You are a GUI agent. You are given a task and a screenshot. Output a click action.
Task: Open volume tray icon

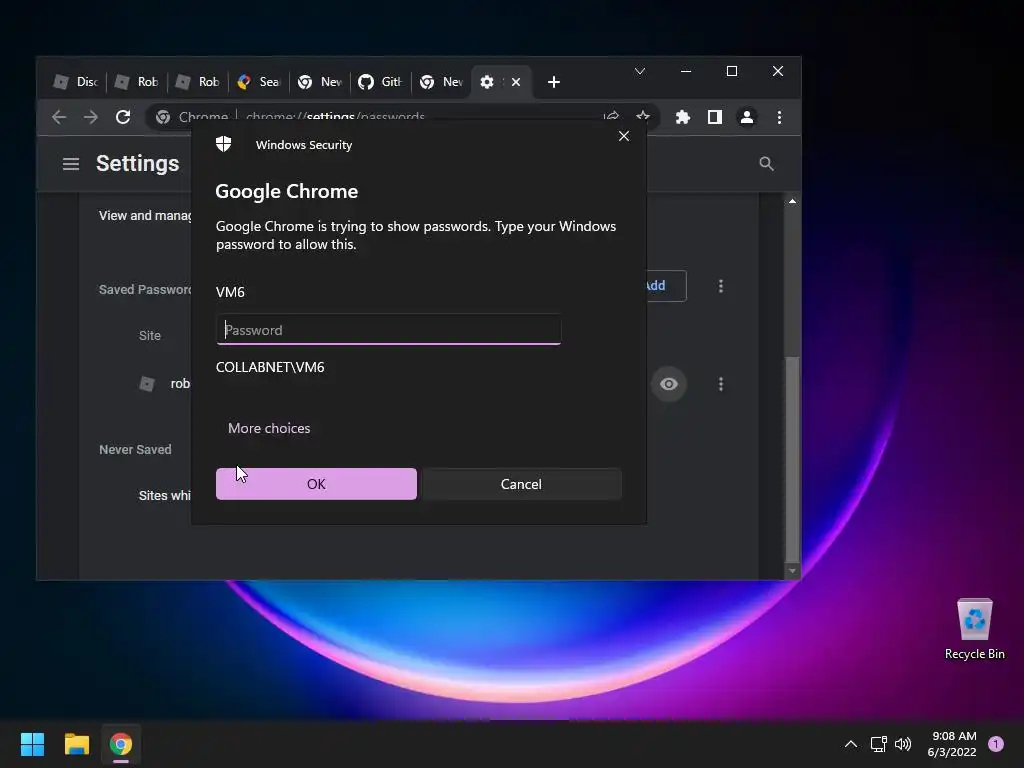(903, 744)
